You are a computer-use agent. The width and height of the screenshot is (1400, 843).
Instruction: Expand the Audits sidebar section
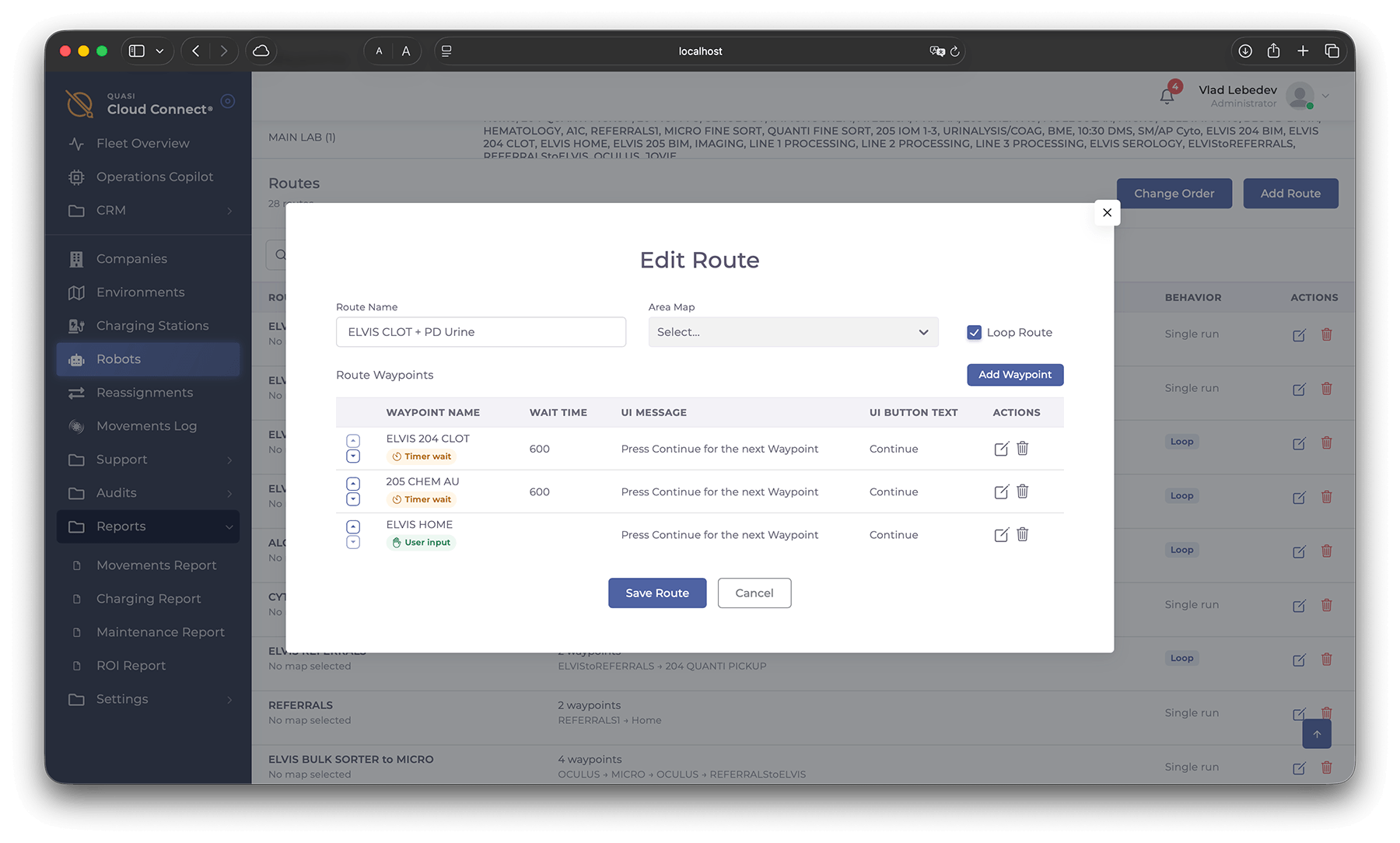[x=148, y=493]
